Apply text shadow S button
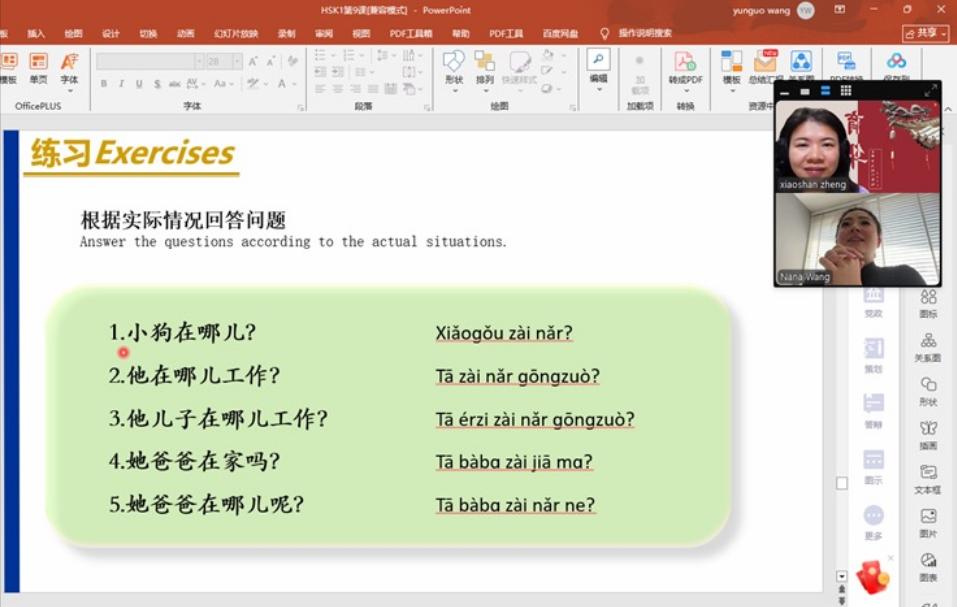Viewport: 957px width, 607px height. tap(157, 84)
